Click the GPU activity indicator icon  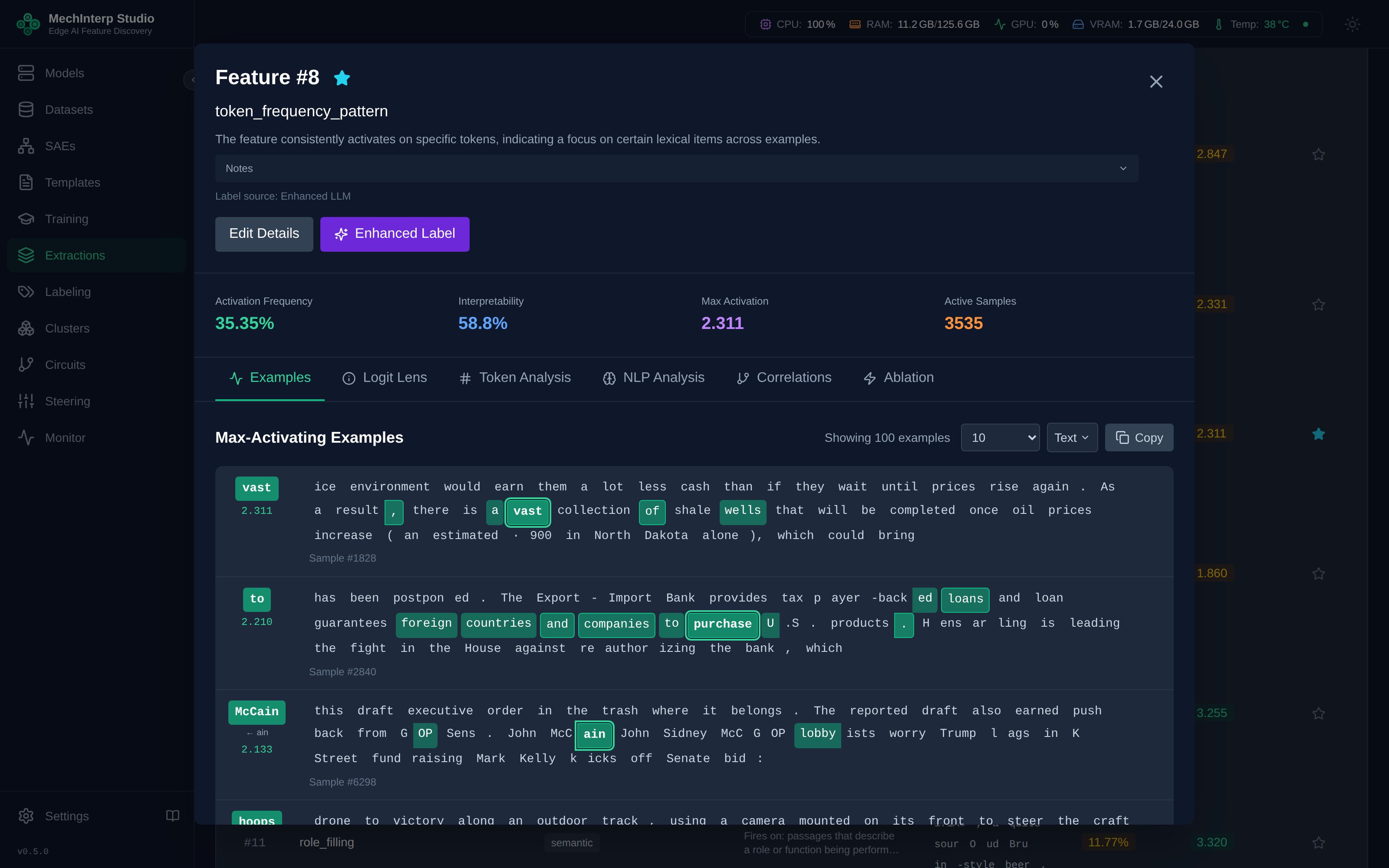pos(999,24)
